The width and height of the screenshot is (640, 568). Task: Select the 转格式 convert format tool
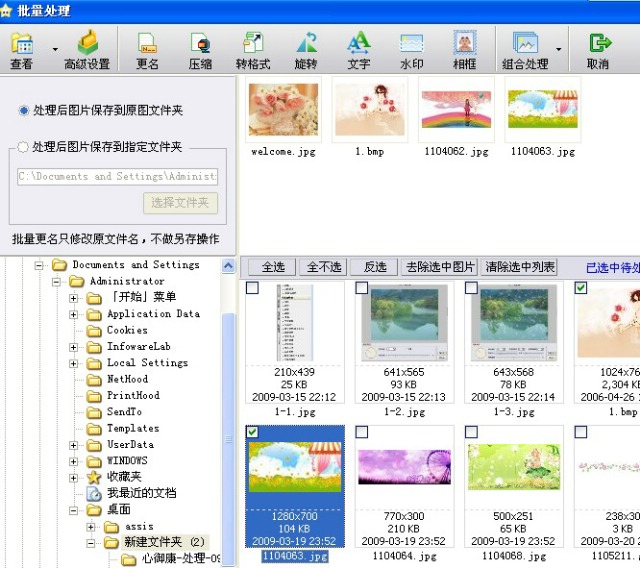pyautogui.click(x=253, y=51)
